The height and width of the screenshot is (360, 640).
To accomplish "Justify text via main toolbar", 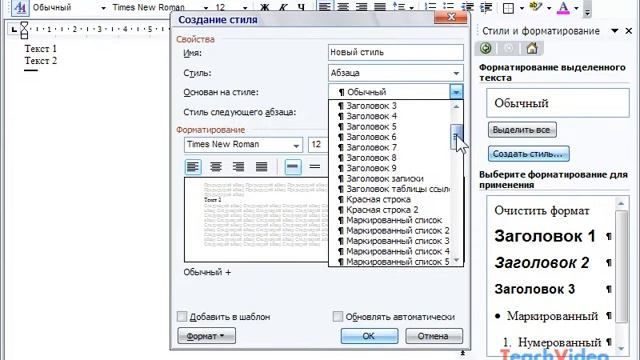I will pos(380,7).
